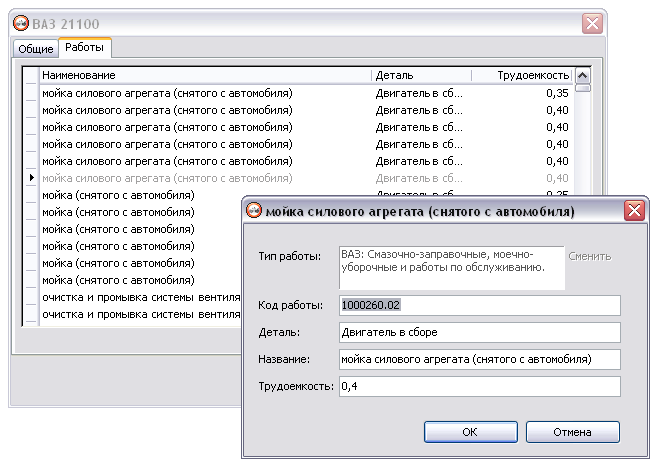The width and height of the screenshot is (668, 471).
Task: Click the Деталь field containing Двигатель в сборе
Action: [x=480, y=332]
